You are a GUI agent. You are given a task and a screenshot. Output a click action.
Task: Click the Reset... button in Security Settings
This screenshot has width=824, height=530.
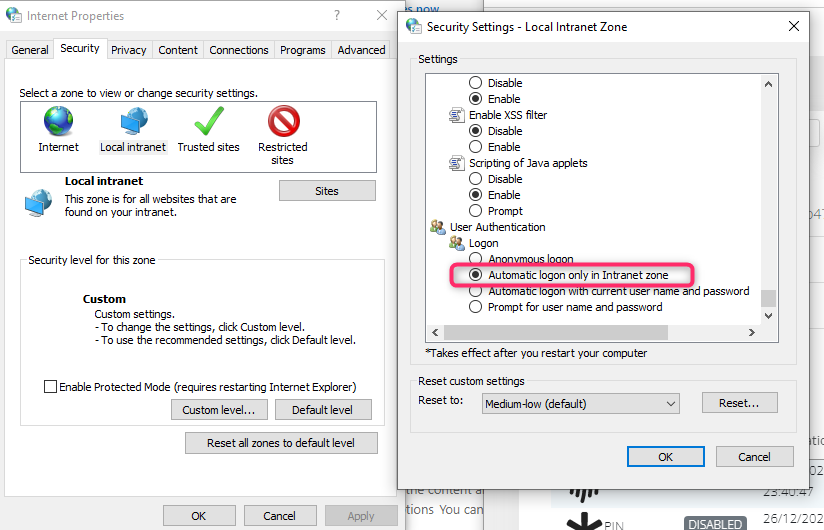[739, 403]
